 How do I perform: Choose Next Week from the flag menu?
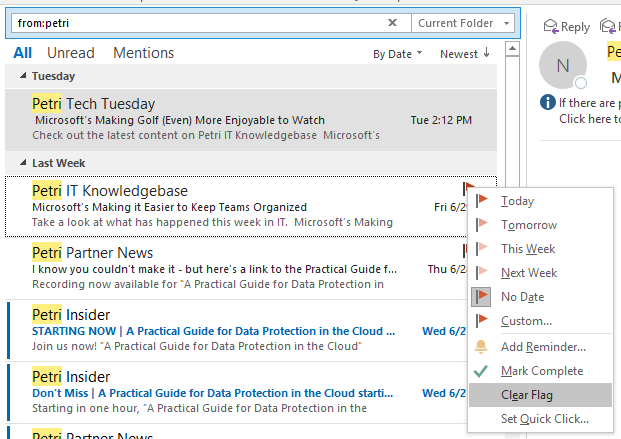pos(540,273)
